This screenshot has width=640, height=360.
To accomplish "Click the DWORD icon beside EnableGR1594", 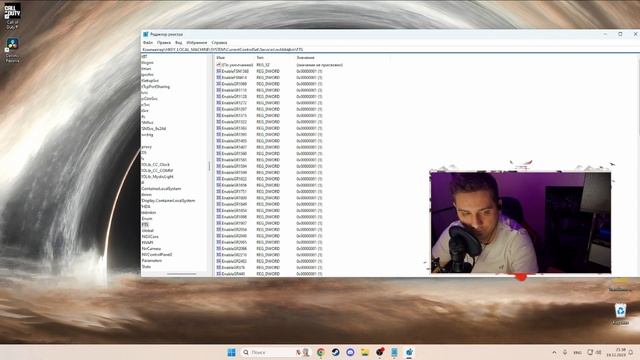I will coord(218,166).
